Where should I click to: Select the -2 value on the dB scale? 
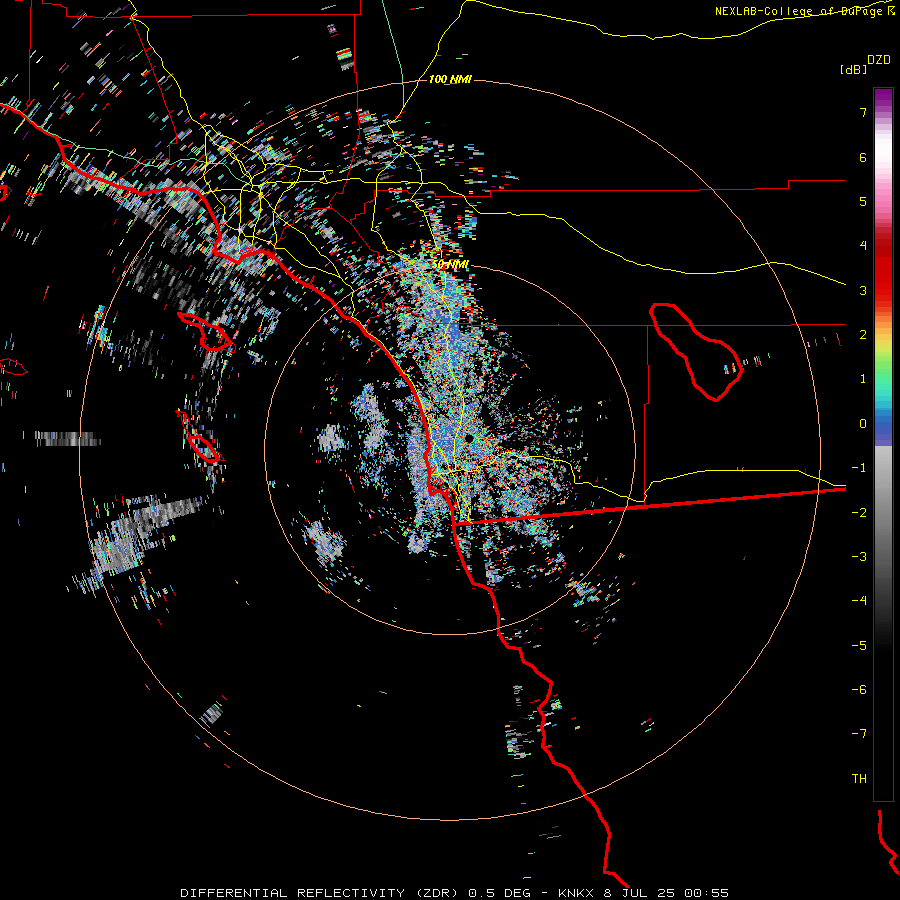point(859,513)
